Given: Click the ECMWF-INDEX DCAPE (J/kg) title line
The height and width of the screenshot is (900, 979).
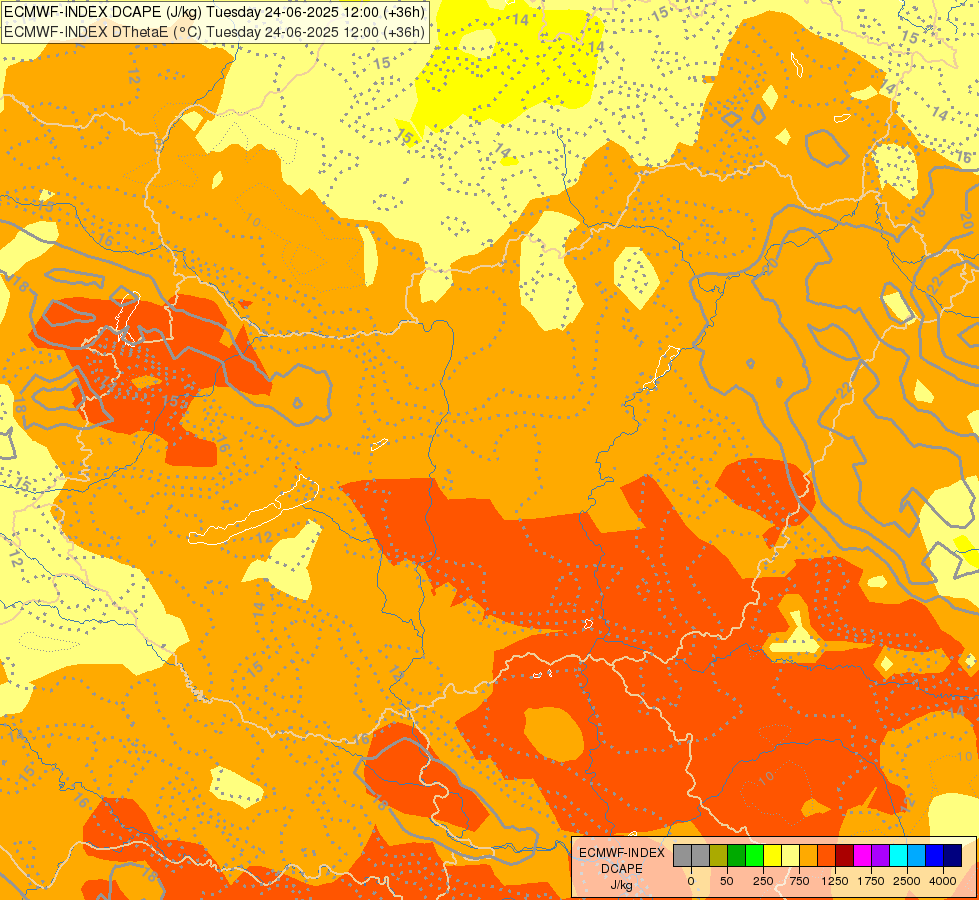Looking at the screenshot, I should pyautogui.click(x=214, y=12).
